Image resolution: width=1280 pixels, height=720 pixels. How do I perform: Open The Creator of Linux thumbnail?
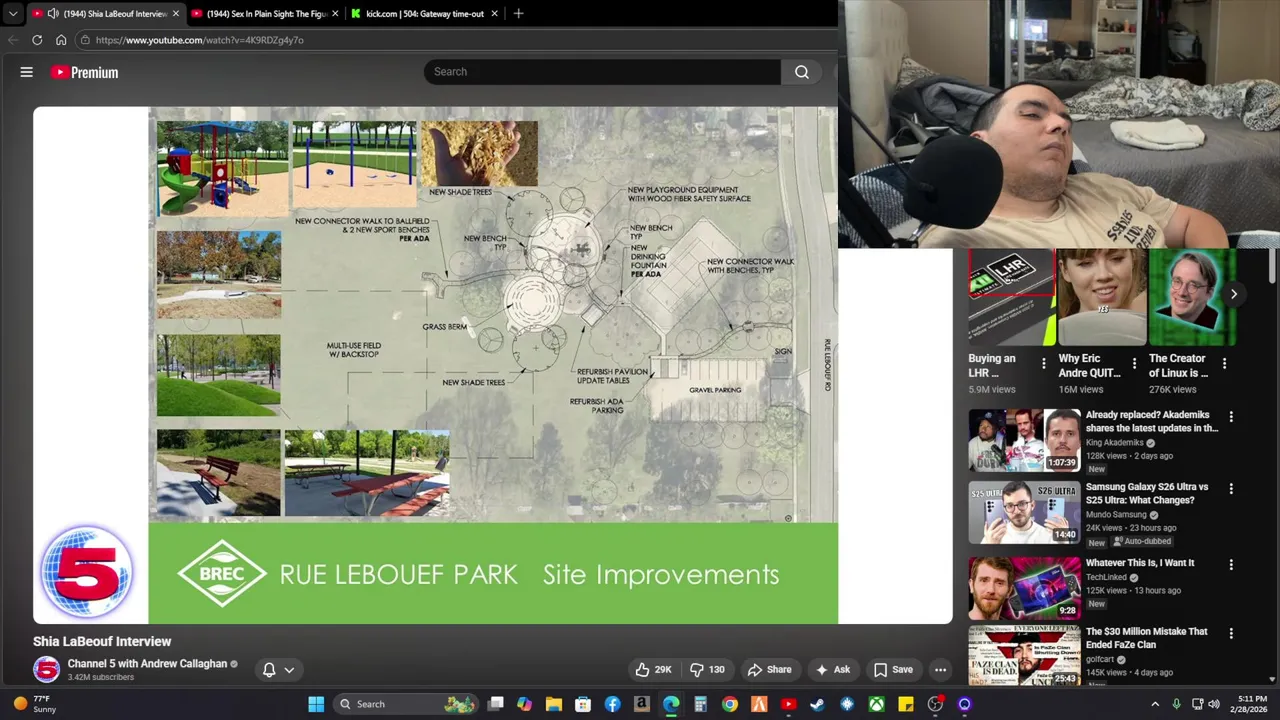tap(1191, 297)
